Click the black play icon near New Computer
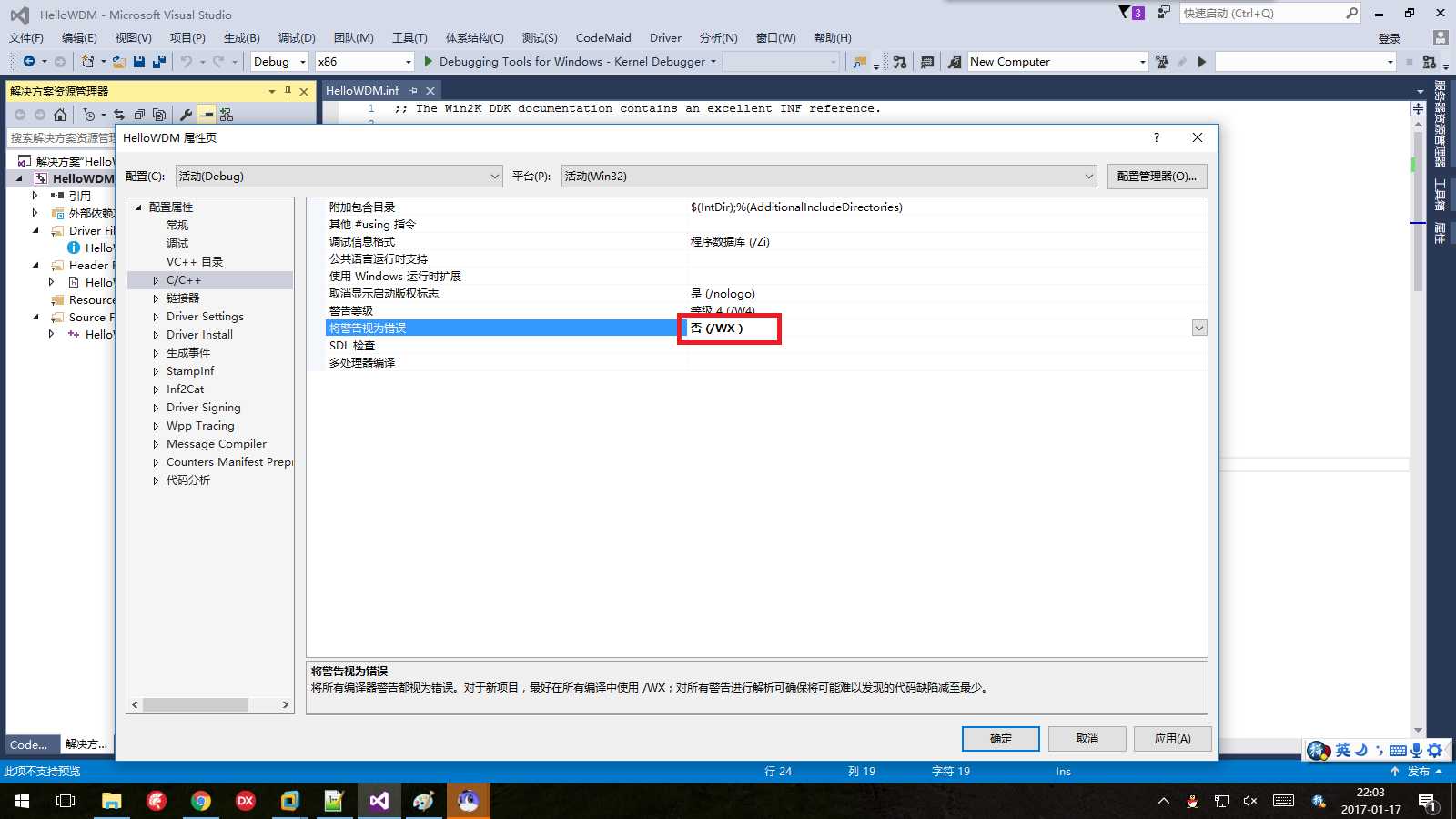The image size is (1456, 819). tap(1202, 61)
